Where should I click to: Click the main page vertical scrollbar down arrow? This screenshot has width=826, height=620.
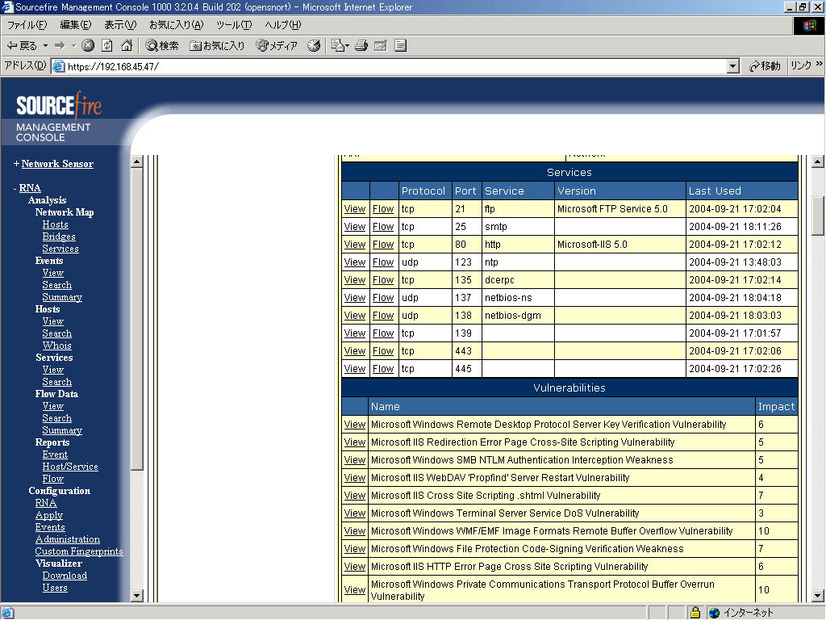817,597
